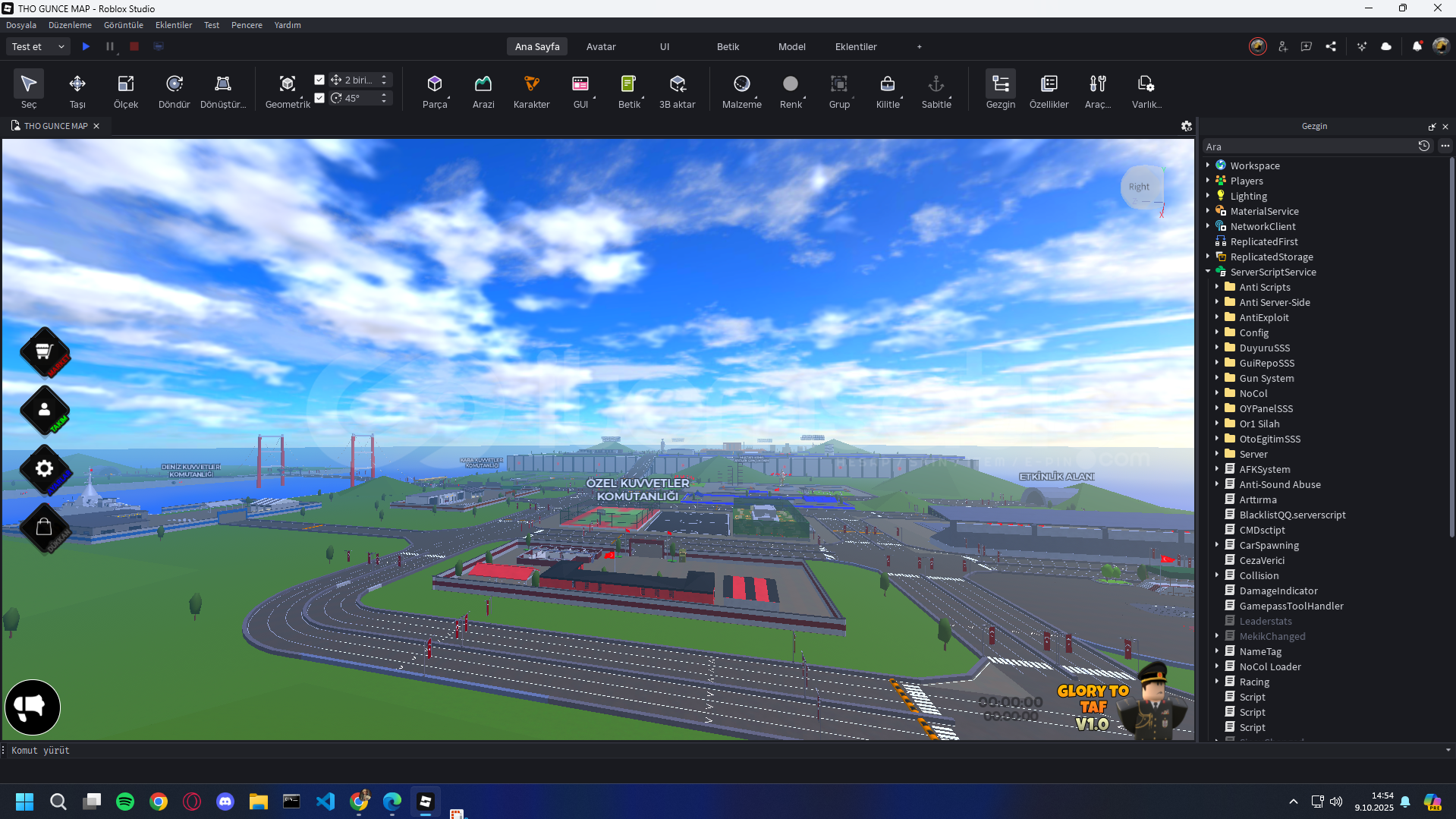Image resolution: width=1456 pixels, height=819 pixels.
Task: Open the Görüntüle view menu
Action: pyautogui.click(x=124, y=25)
